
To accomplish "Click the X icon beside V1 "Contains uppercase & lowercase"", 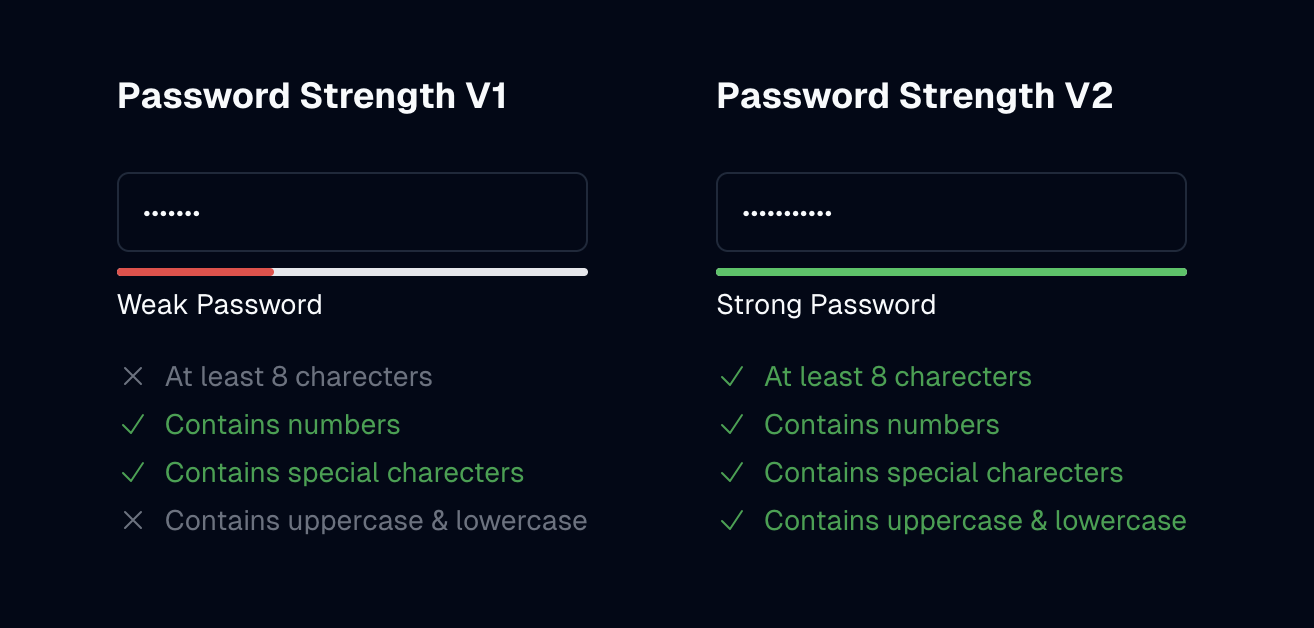I will click(133, 521).
